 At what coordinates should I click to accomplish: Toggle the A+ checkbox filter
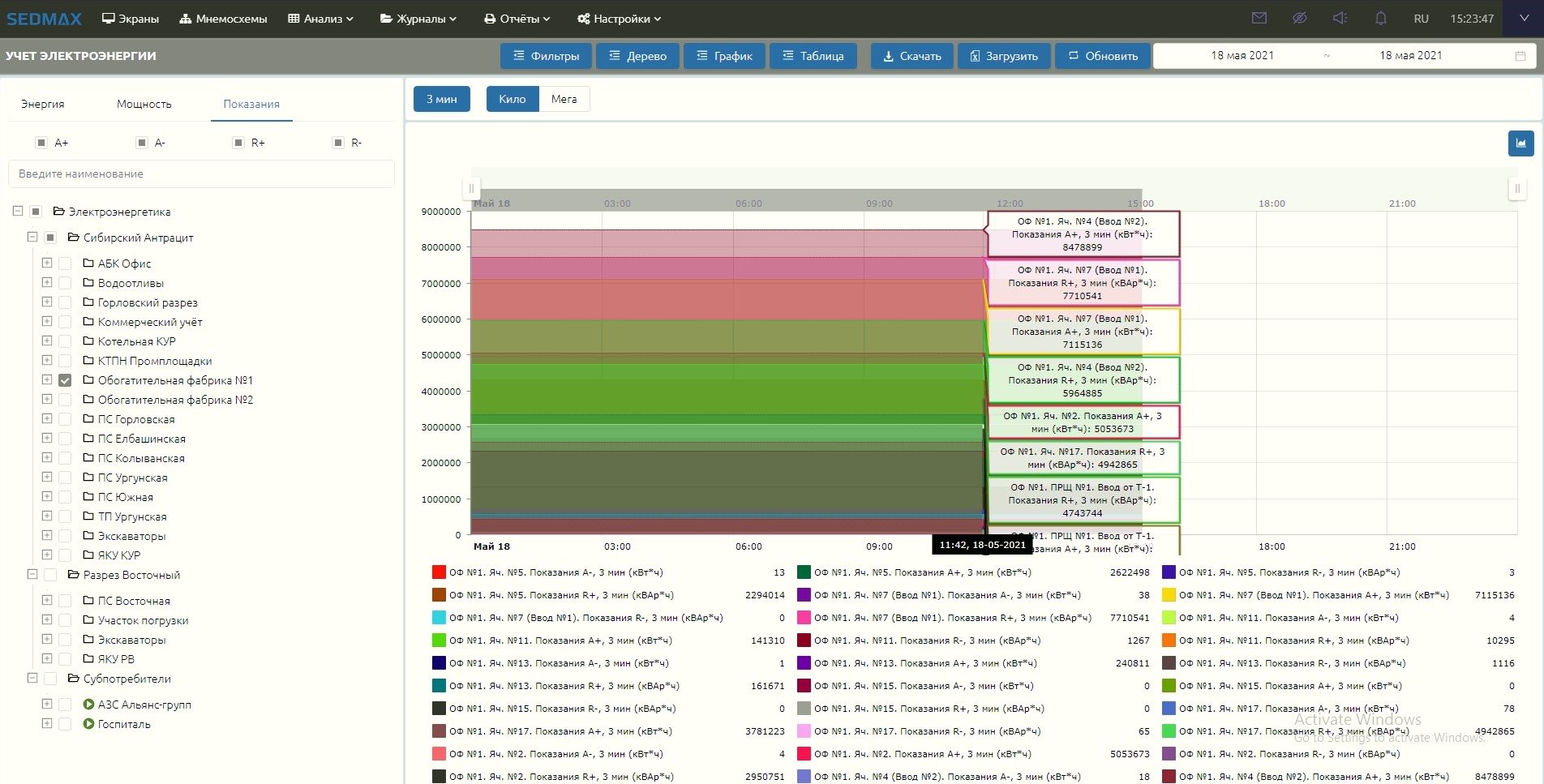click(41, 143)
